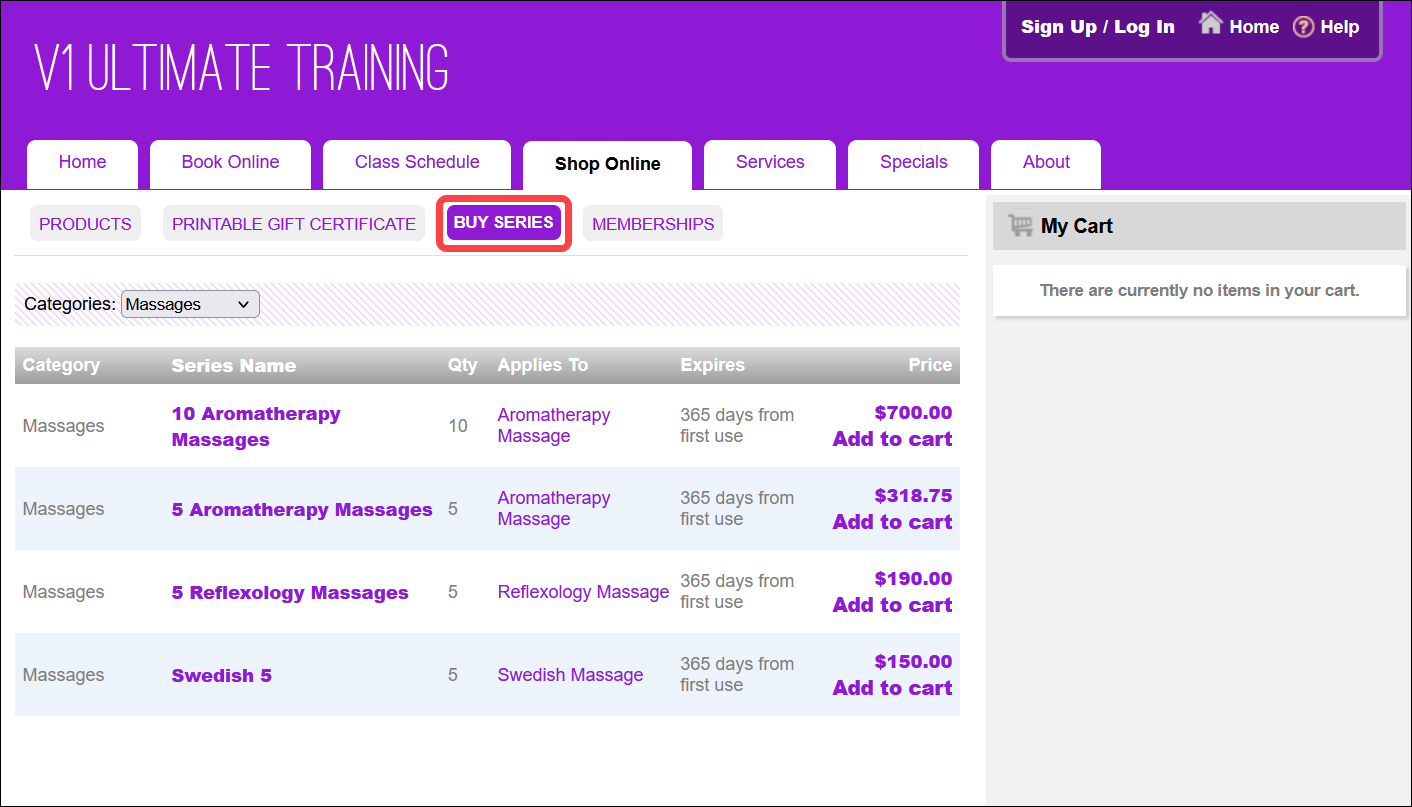Screen dimensions: 1412x807
Task: Open the 5 Aromatherapy Massages series link
Action: (302, 510)
